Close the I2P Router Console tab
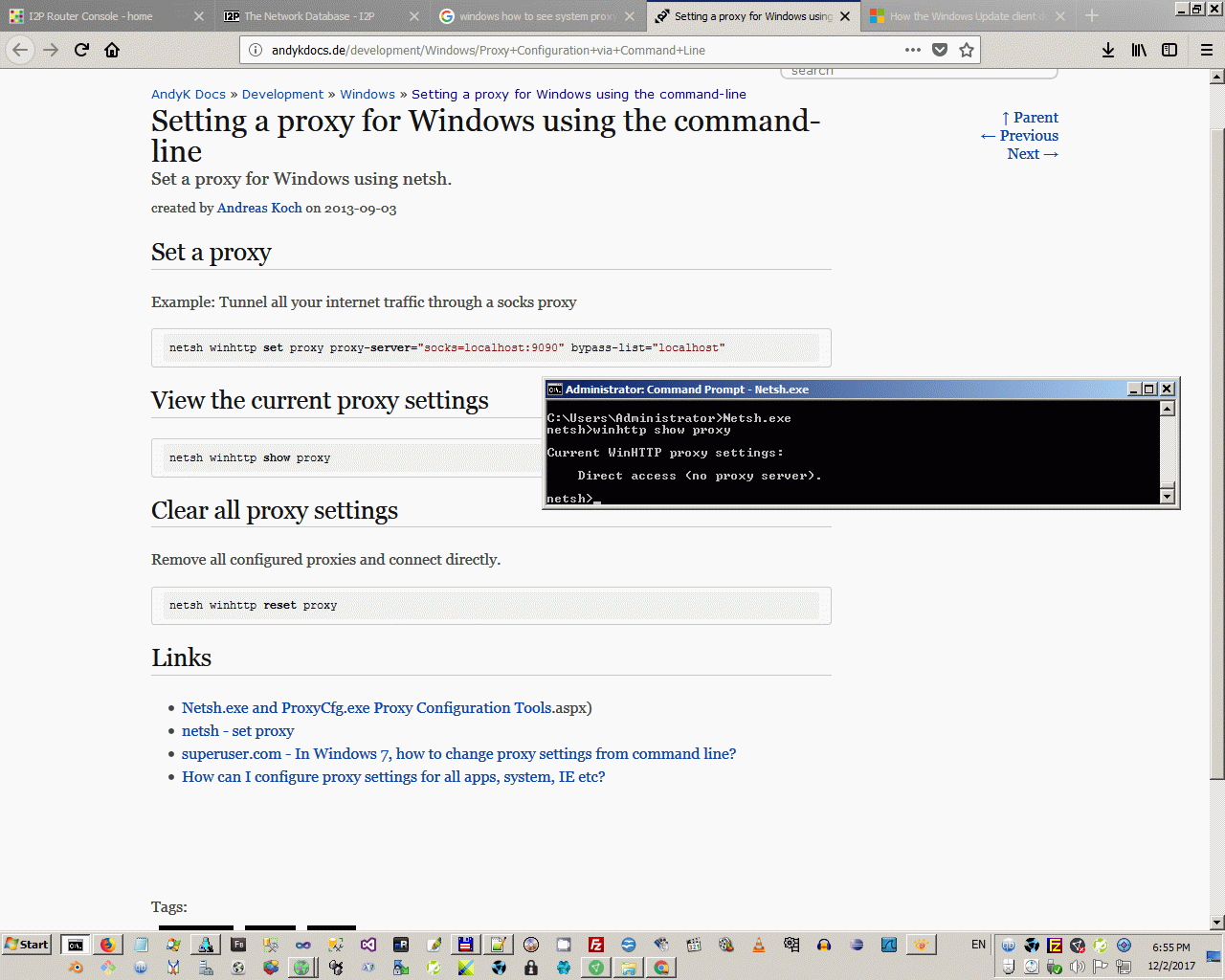This screenshot has height=980, width=1225. point(199,16)
